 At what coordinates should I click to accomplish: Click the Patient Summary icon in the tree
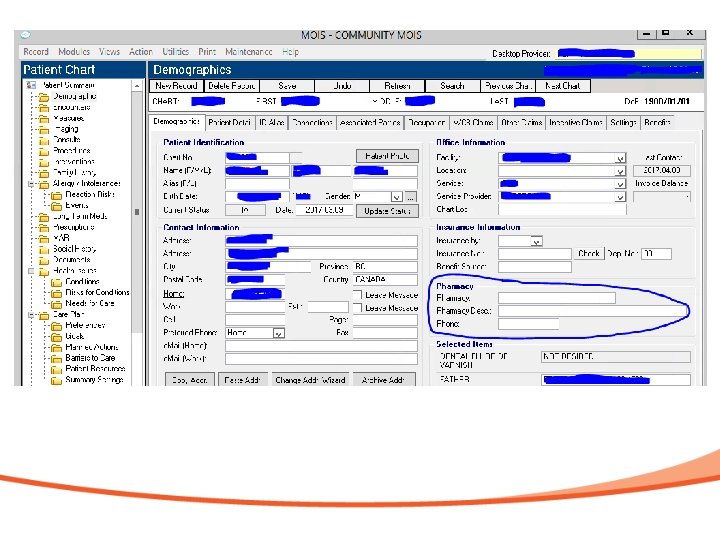coord(31,85)
